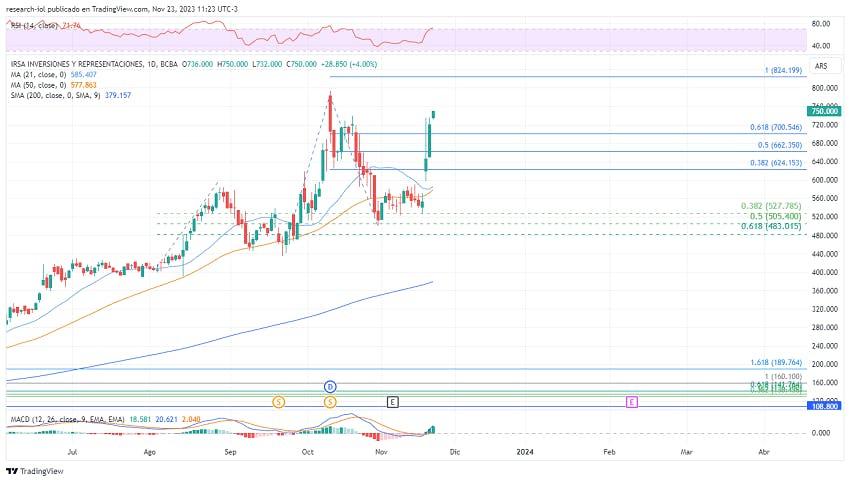Click the Dic label on time axis
The height and width of the screenshot is (482, 850).
(x=455, y=452)
